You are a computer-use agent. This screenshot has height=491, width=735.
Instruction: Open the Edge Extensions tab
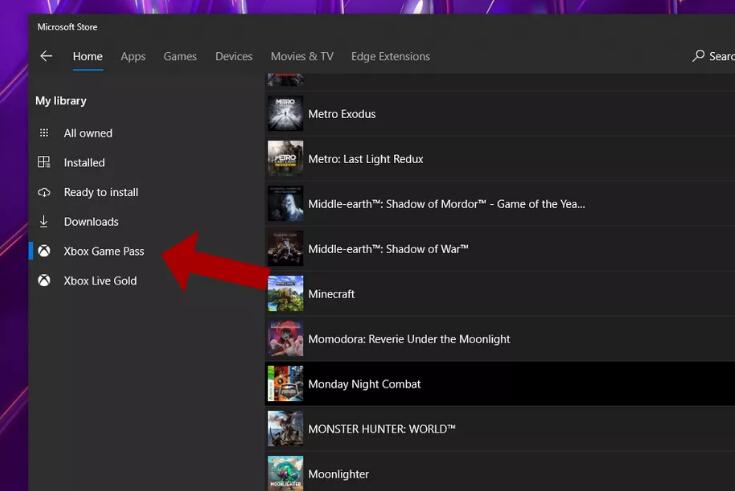[x=390, y=56]
